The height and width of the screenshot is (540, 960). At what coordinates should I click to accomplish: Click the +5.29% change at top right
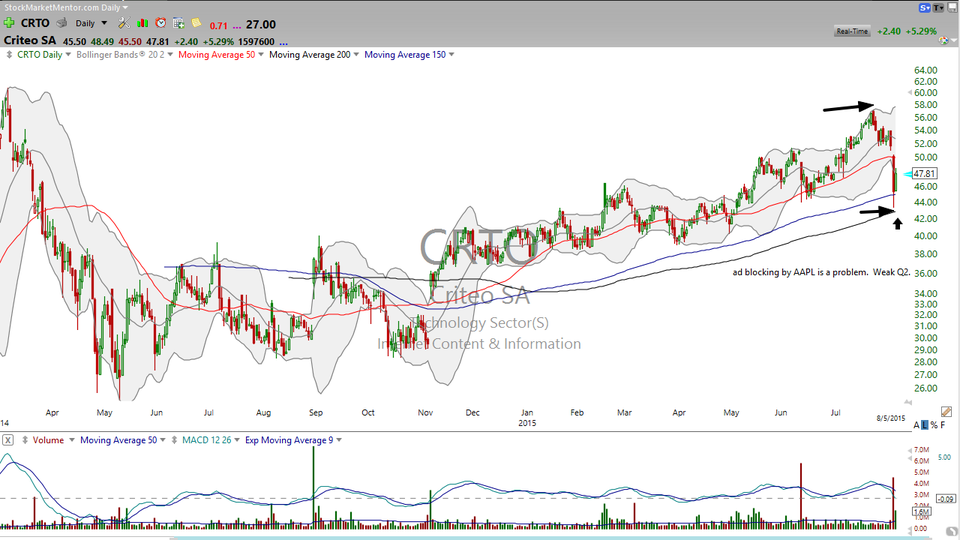click(923, 31)
